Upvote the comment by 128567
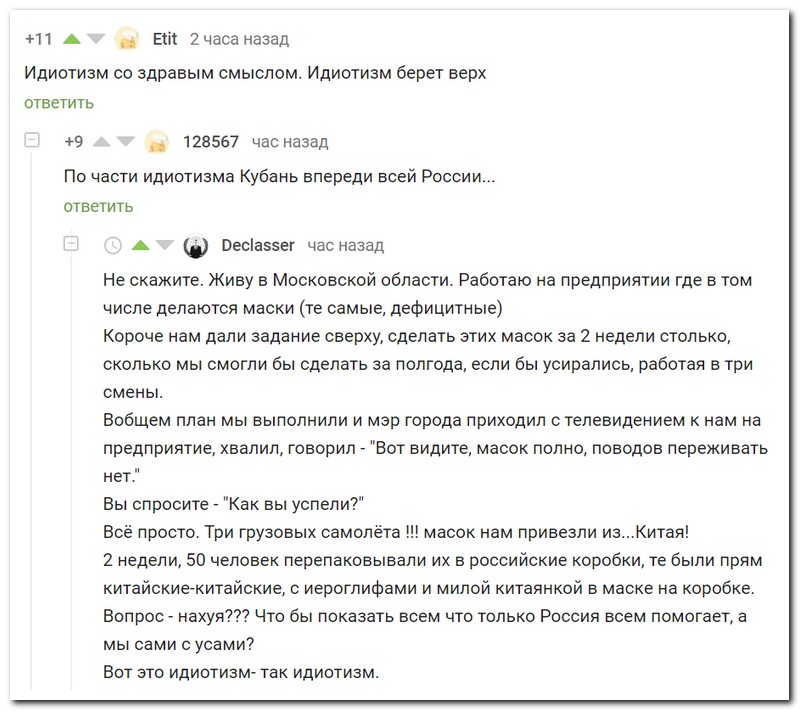 102,142
